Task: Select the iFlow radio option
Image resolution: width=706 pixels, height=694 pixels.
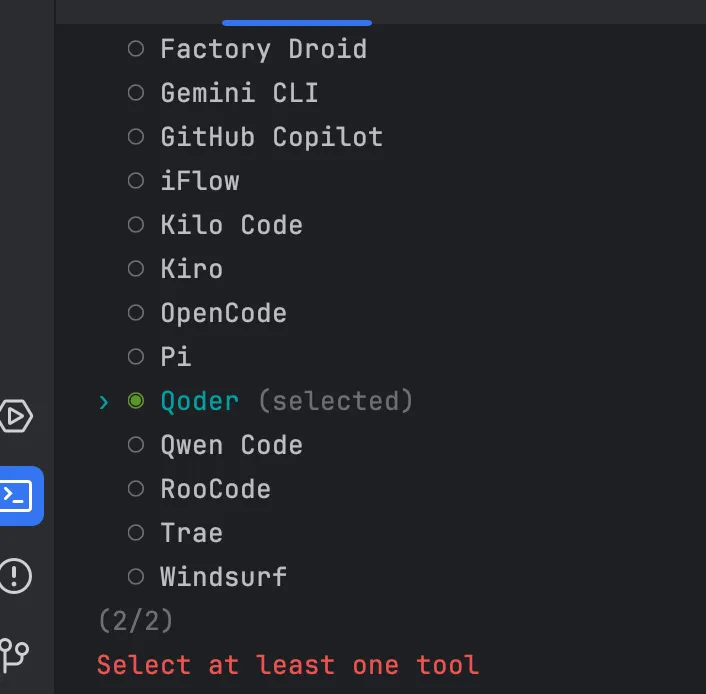Action: (137, 181)
